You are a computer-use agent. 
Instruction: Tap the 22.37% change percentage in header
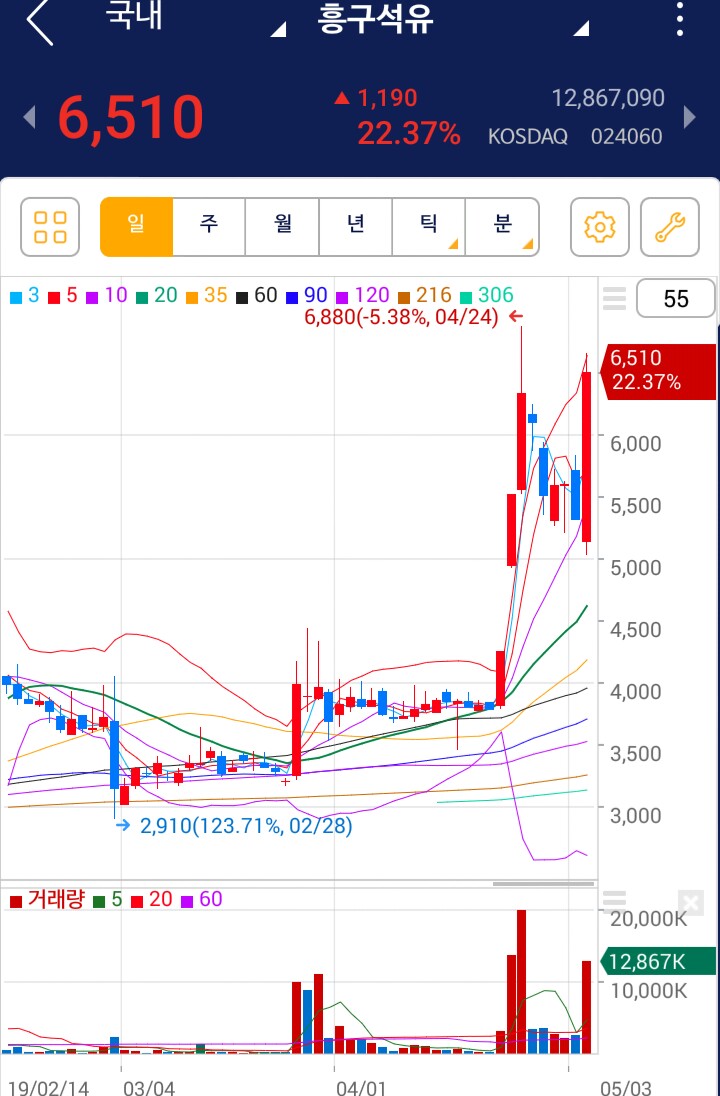[409, 133]
